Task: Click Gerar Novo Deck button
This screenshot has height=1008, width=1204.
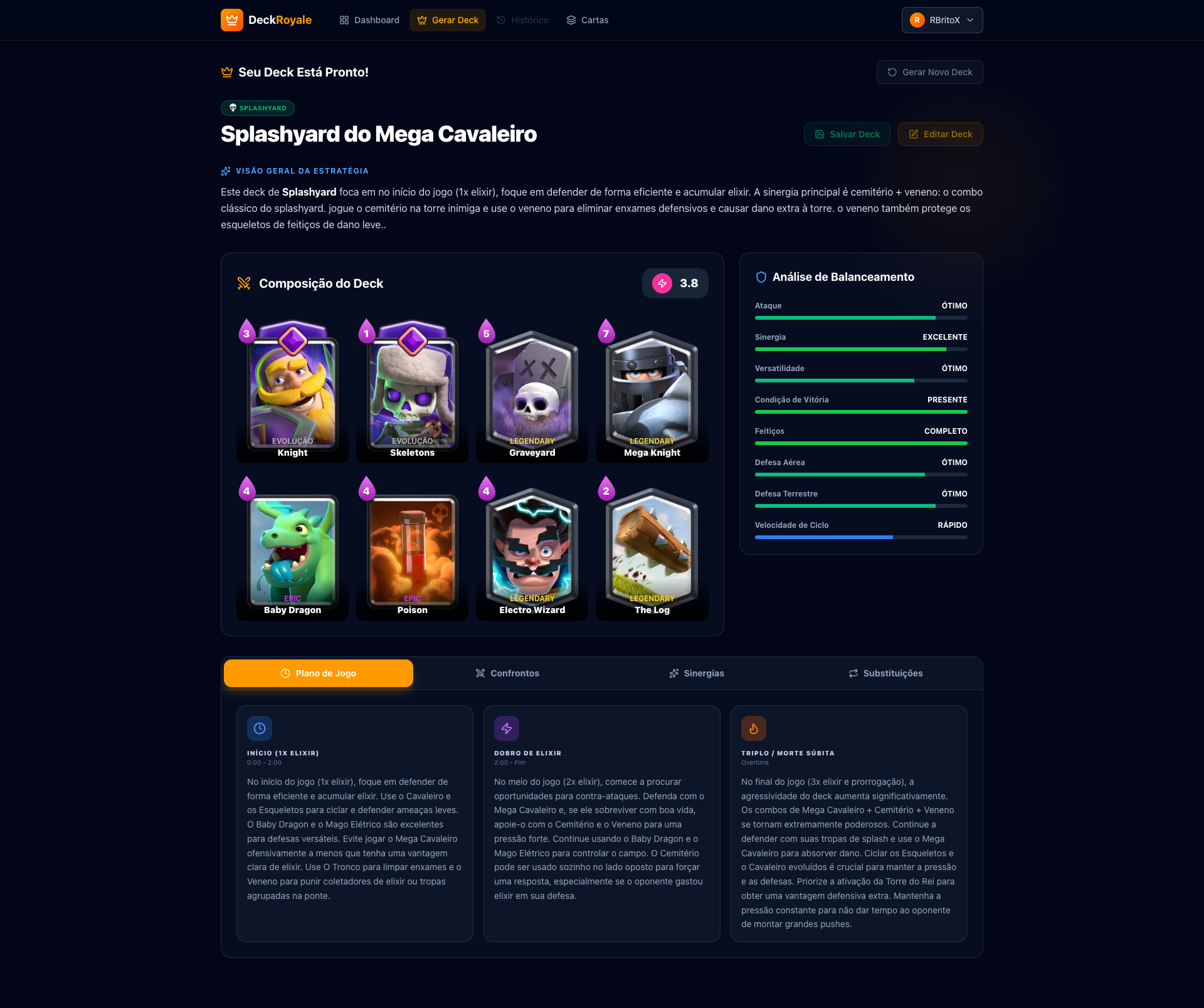Action: [930, 72]
